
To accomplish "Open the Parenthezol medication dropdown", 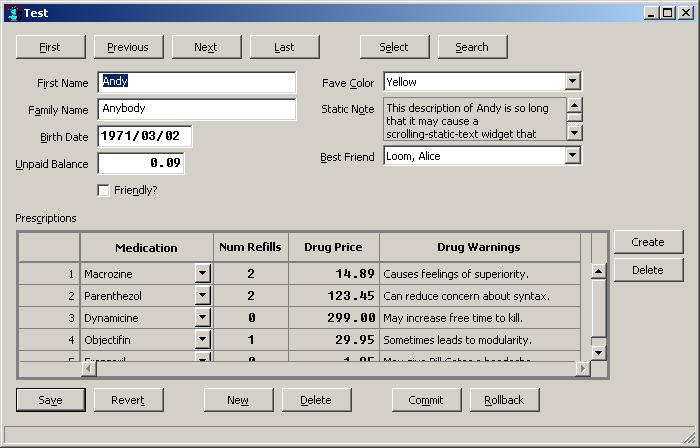I will [x=203, y=296].
